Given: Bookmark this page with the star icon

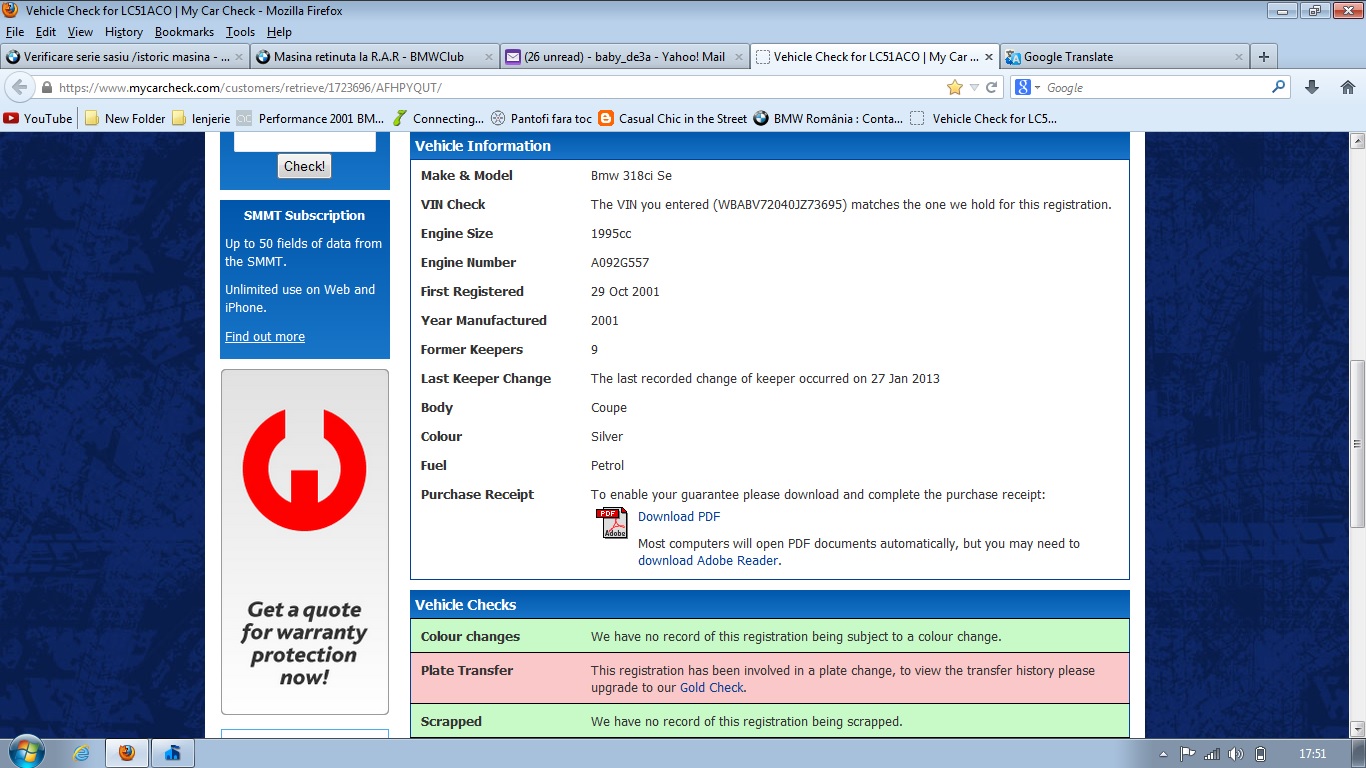Looking at the screenshot, I should (x=955, y=87).
